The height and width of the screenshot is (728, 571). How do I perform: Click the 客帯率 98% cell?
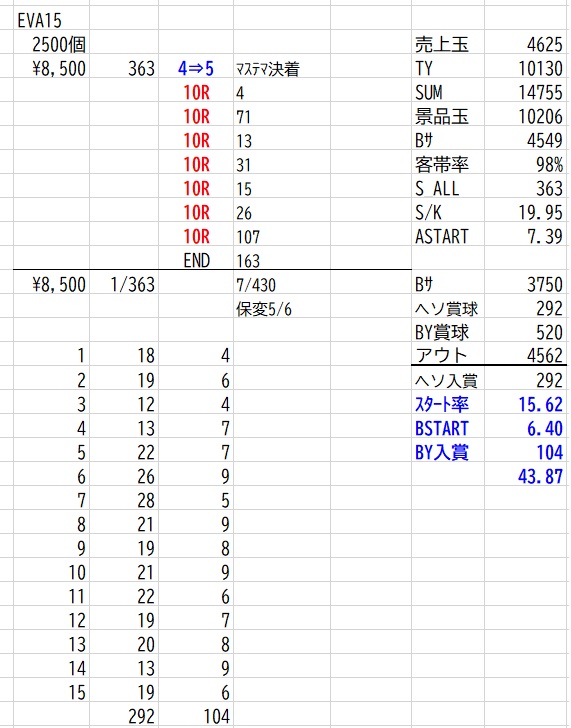(549, 164)
